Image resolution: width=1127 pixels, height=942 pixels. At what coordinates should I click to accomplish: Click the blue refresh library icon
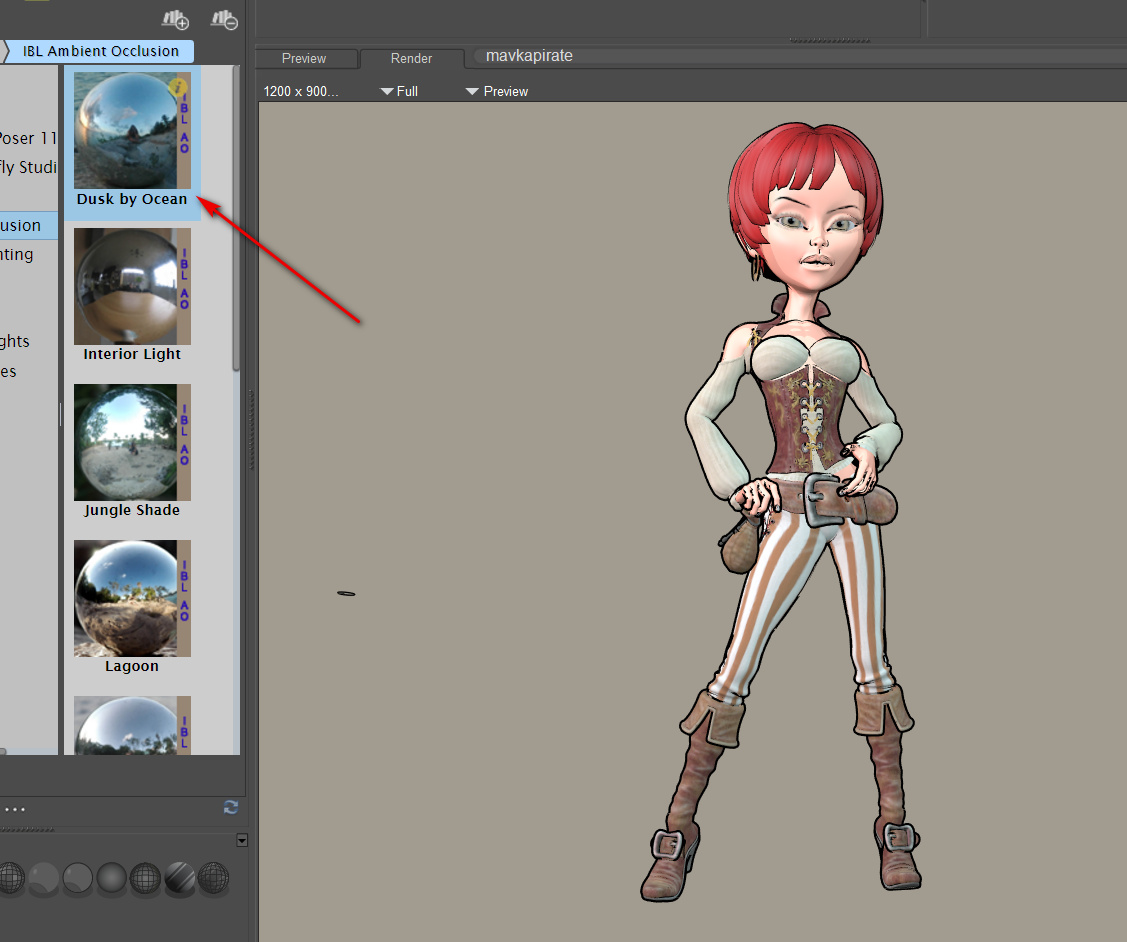pyautogui.click(x=231, y=807)
